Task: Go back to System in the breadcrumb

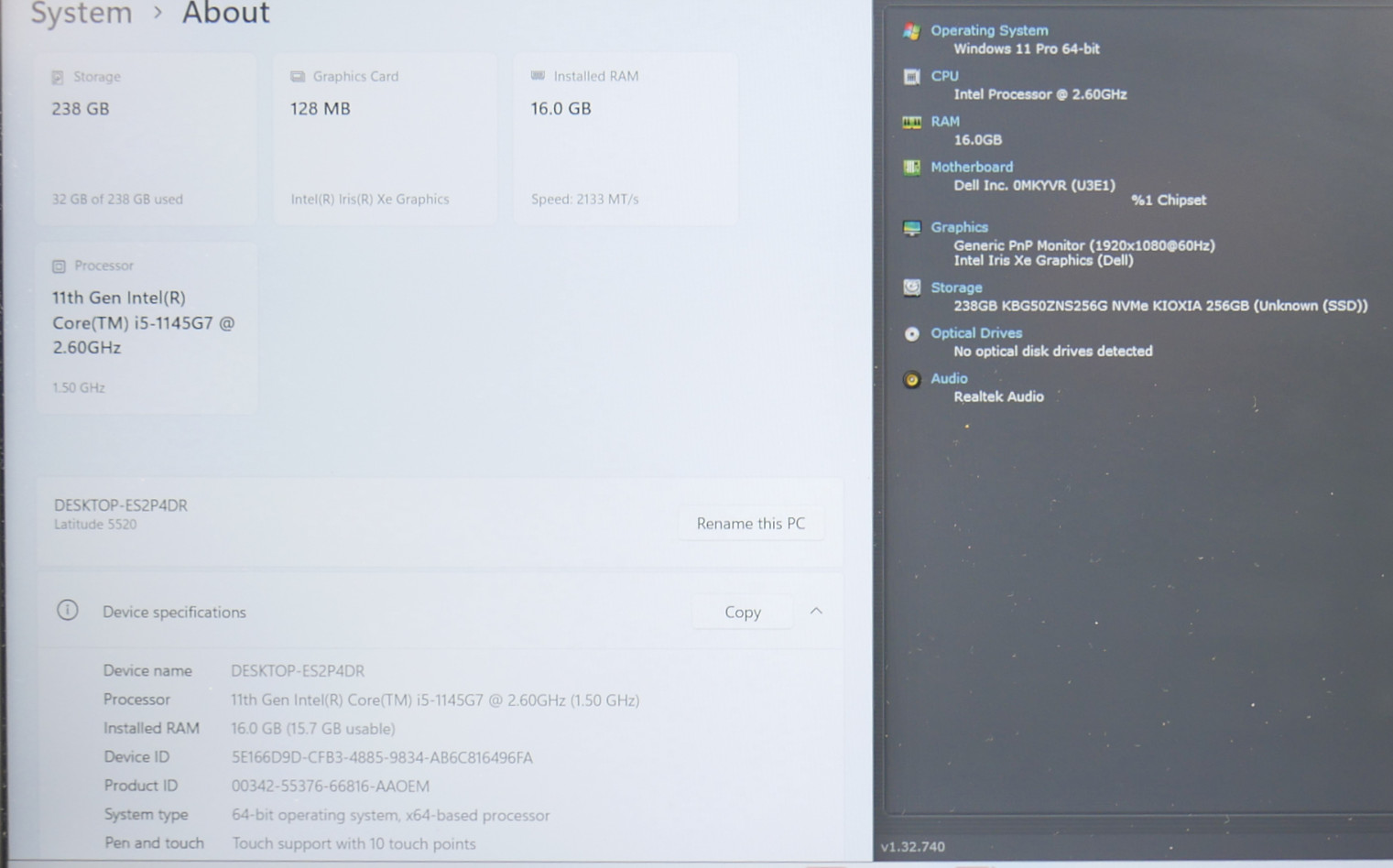Action: (x=82, y=14)
